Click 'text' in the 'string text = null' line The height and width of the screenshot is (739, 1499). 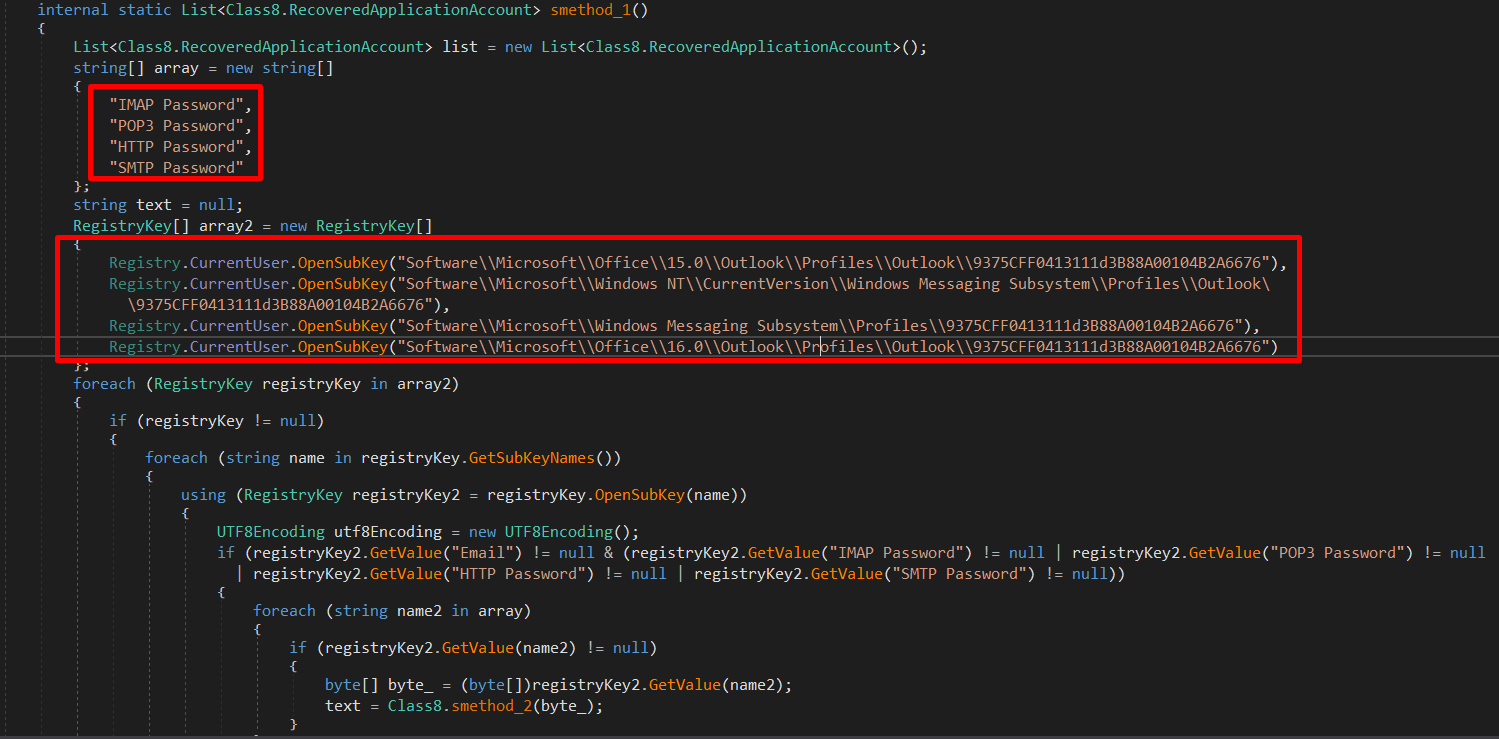point(154,205)
